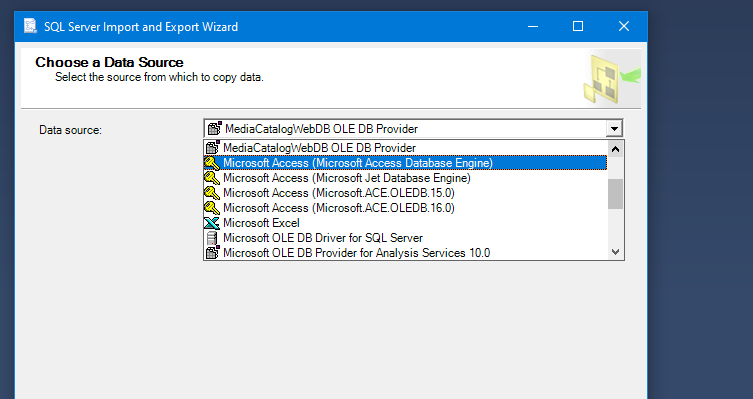Minimize the Import and Export Wizard window
Image resolution: width=753 pixels, height=399 pixels.
(533, 26)
